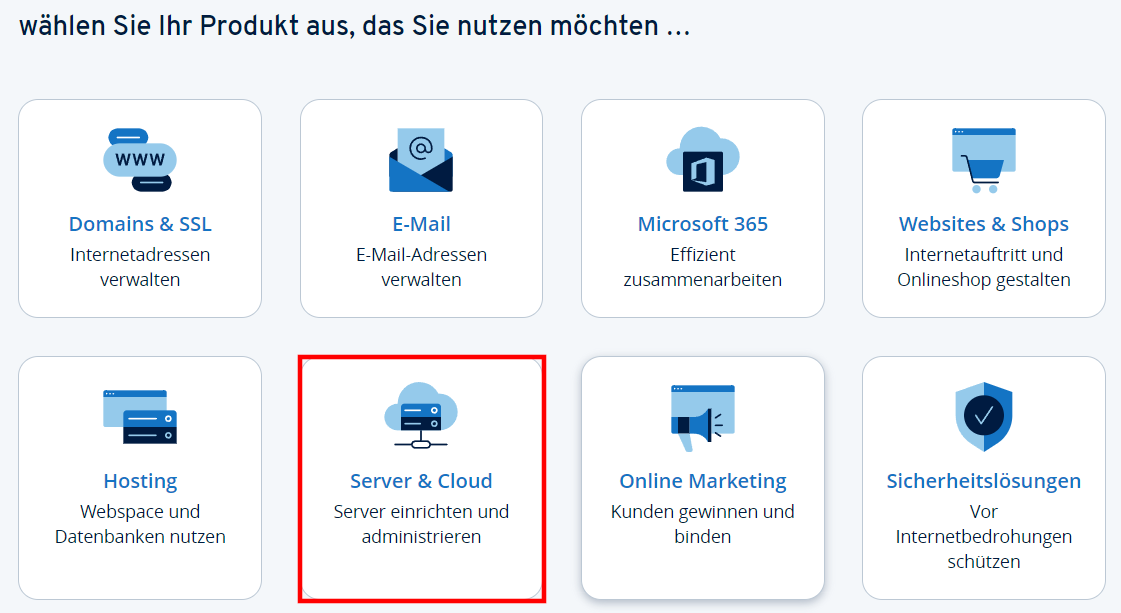Click the Sicherheitslösungen shield icon

tap(984, 417)
